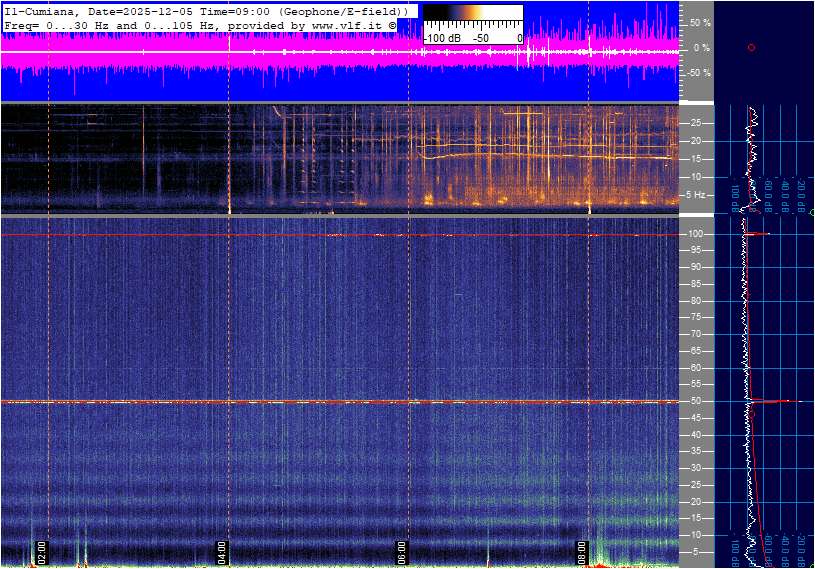Jump to the 06:00 time marker
The image size is (815, 569).
click(x=401, y=550)
